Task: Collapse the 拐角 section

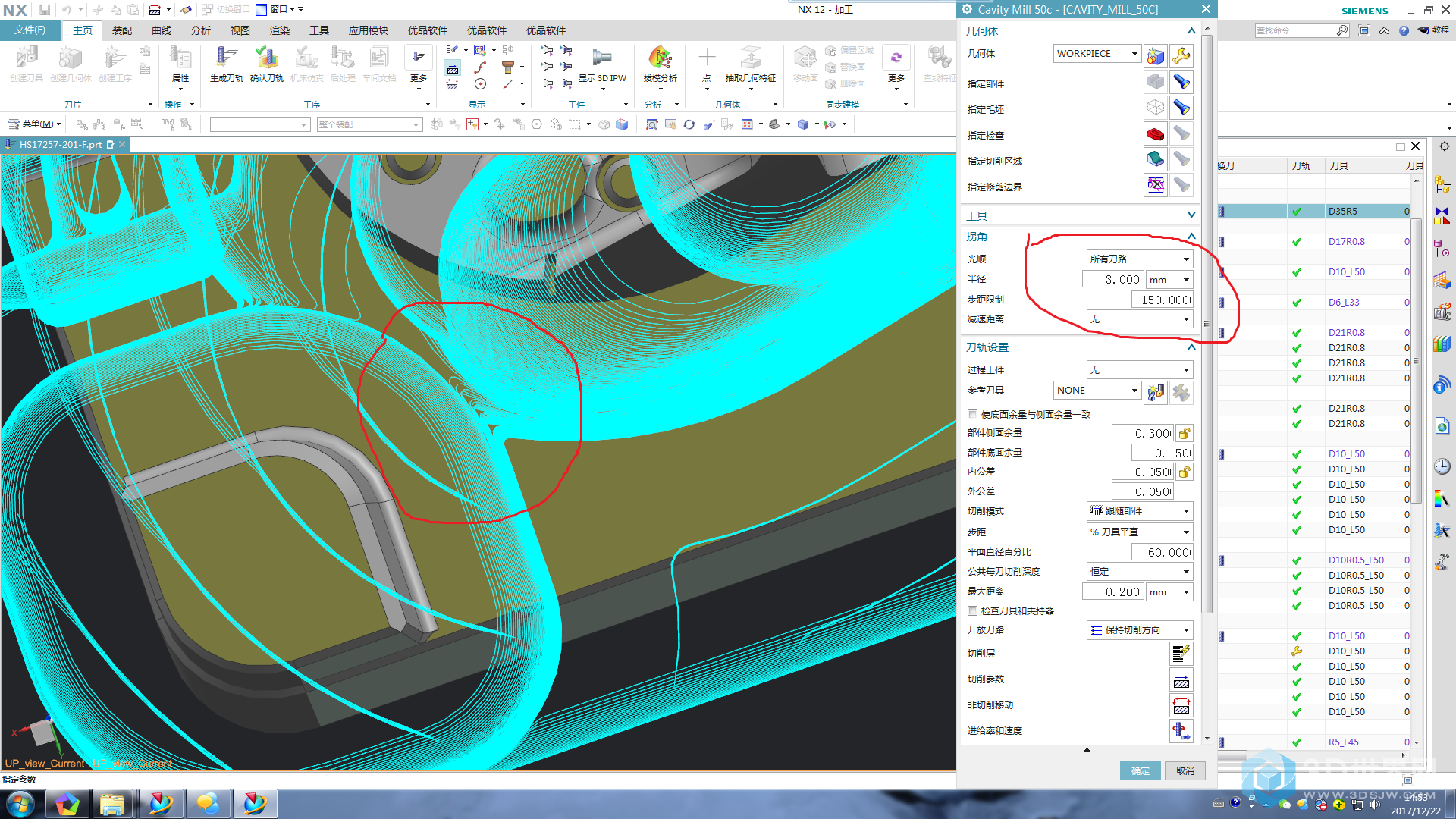Action: (1191, 237)
